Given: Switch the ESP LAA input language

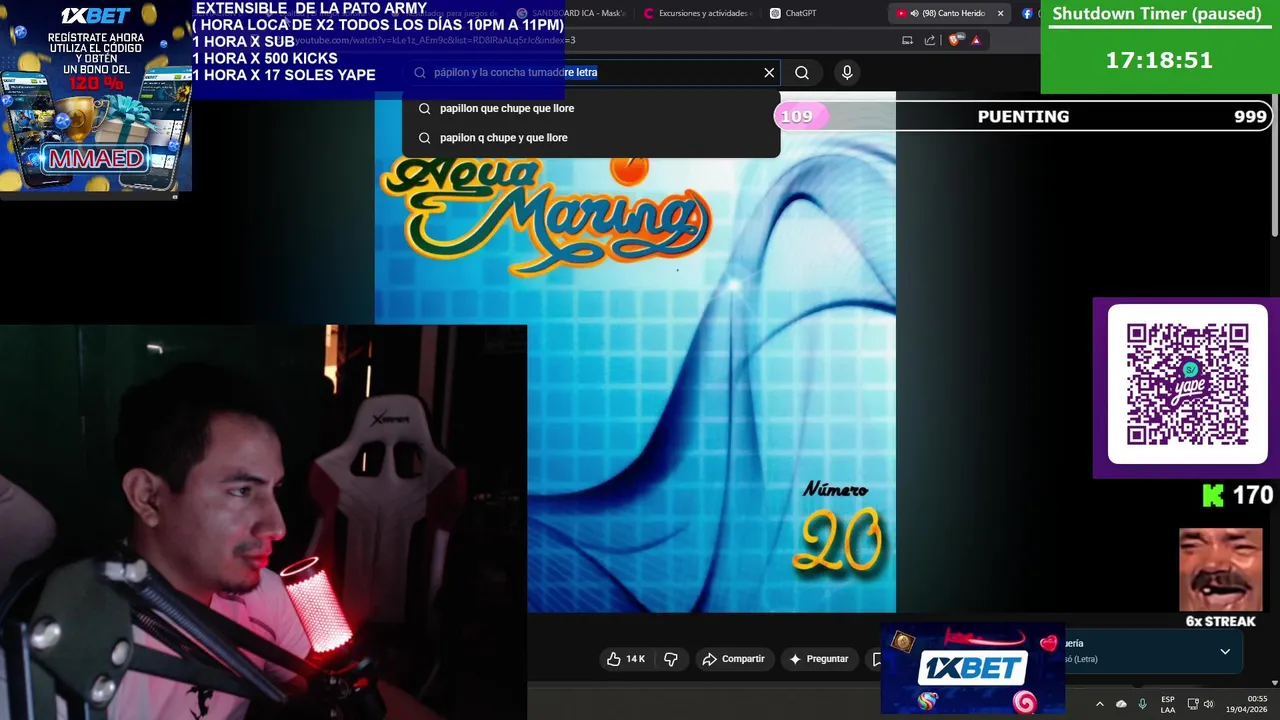Looking at the screenshot, I should point(1168,704).
